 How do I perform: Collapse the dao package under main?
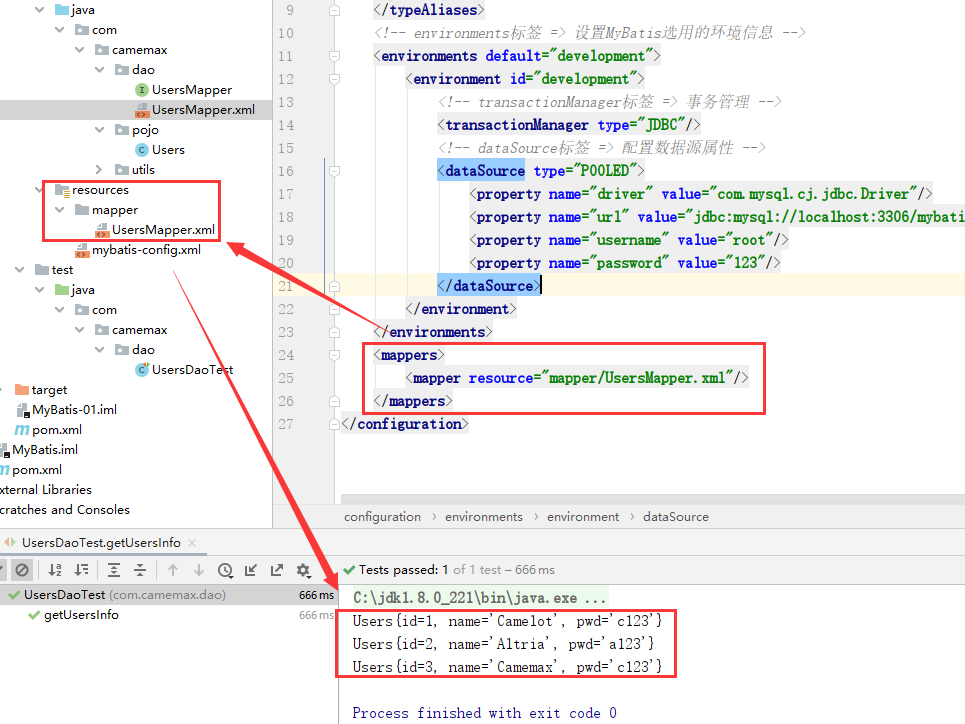[100, 70]
